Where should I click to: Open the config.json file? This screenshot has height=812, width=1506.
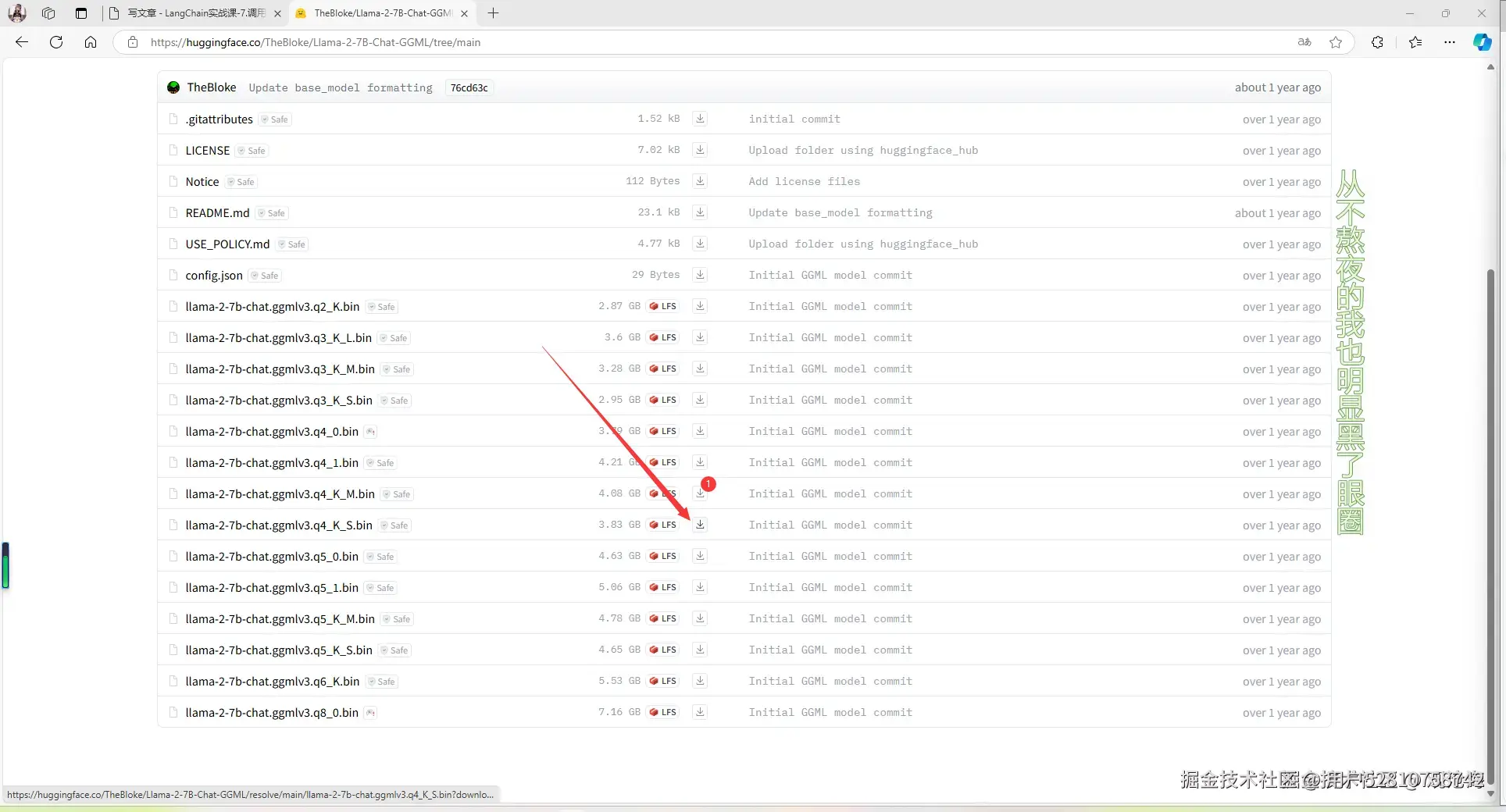pyautogui.click(x=214, y=275)
